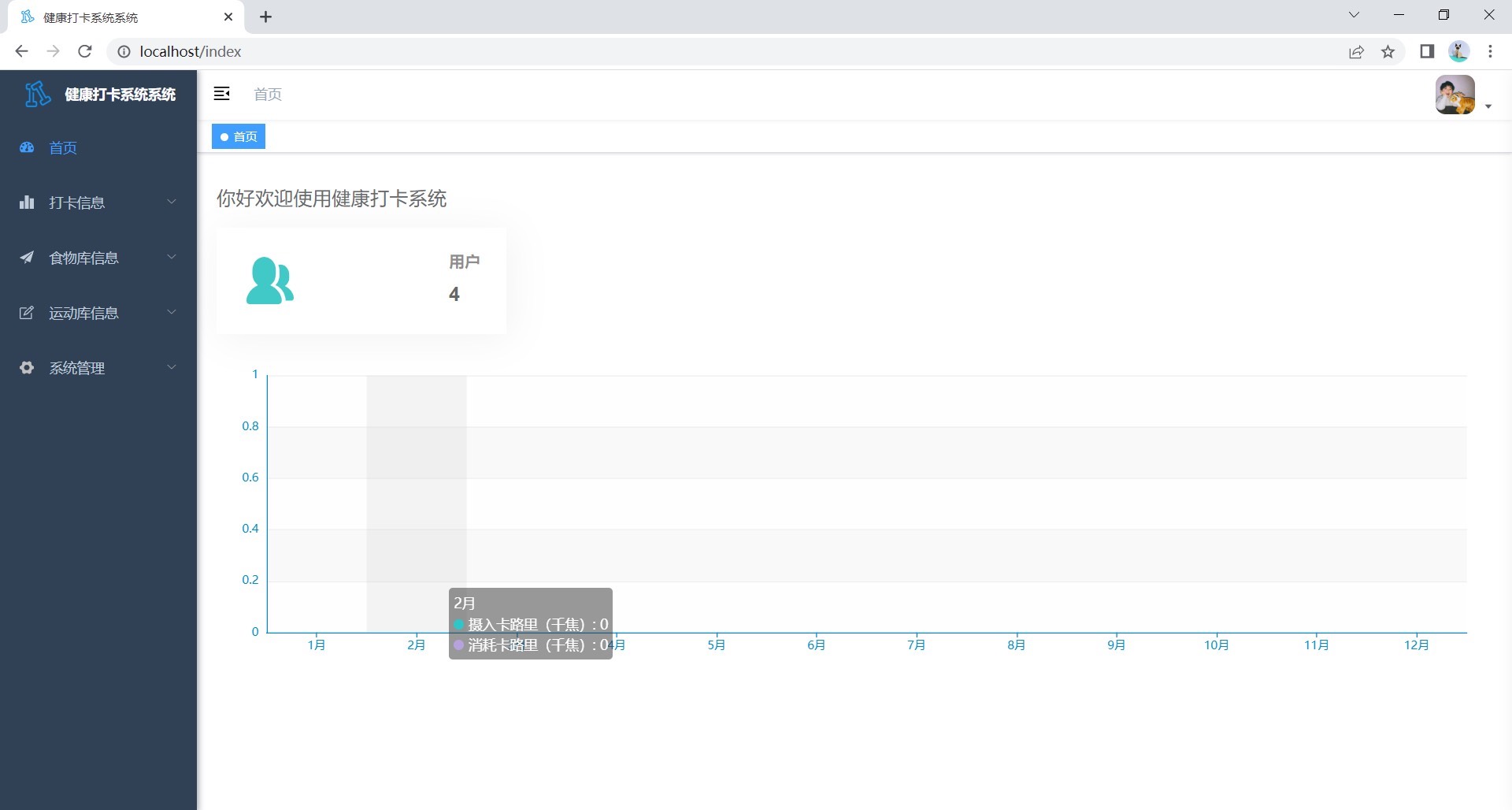This screenshot has height=810, width=1512.
Task: Click the 系统管理 gear icon
Action: pyautogui.click(x=27, y=368)
